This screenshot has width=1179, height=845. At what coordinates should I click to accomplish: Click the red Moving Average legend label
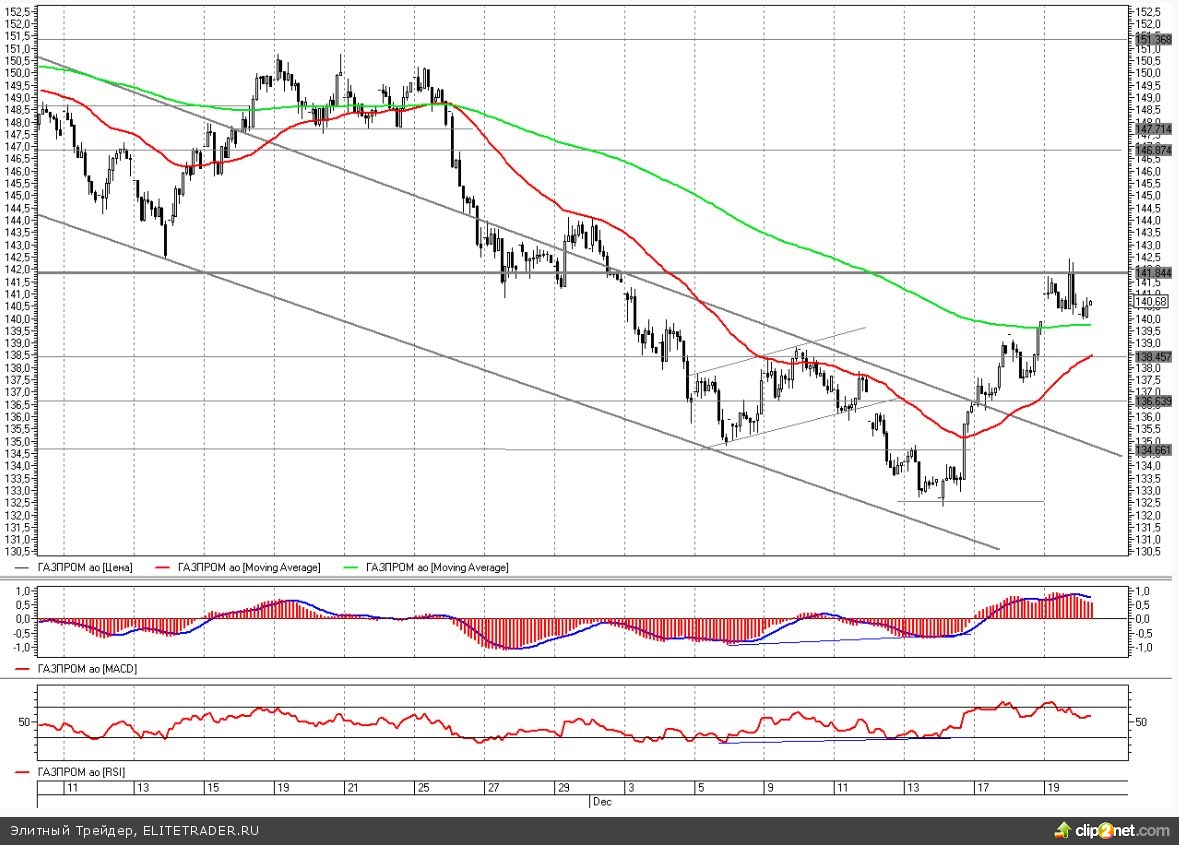click(x=248, y=567)
